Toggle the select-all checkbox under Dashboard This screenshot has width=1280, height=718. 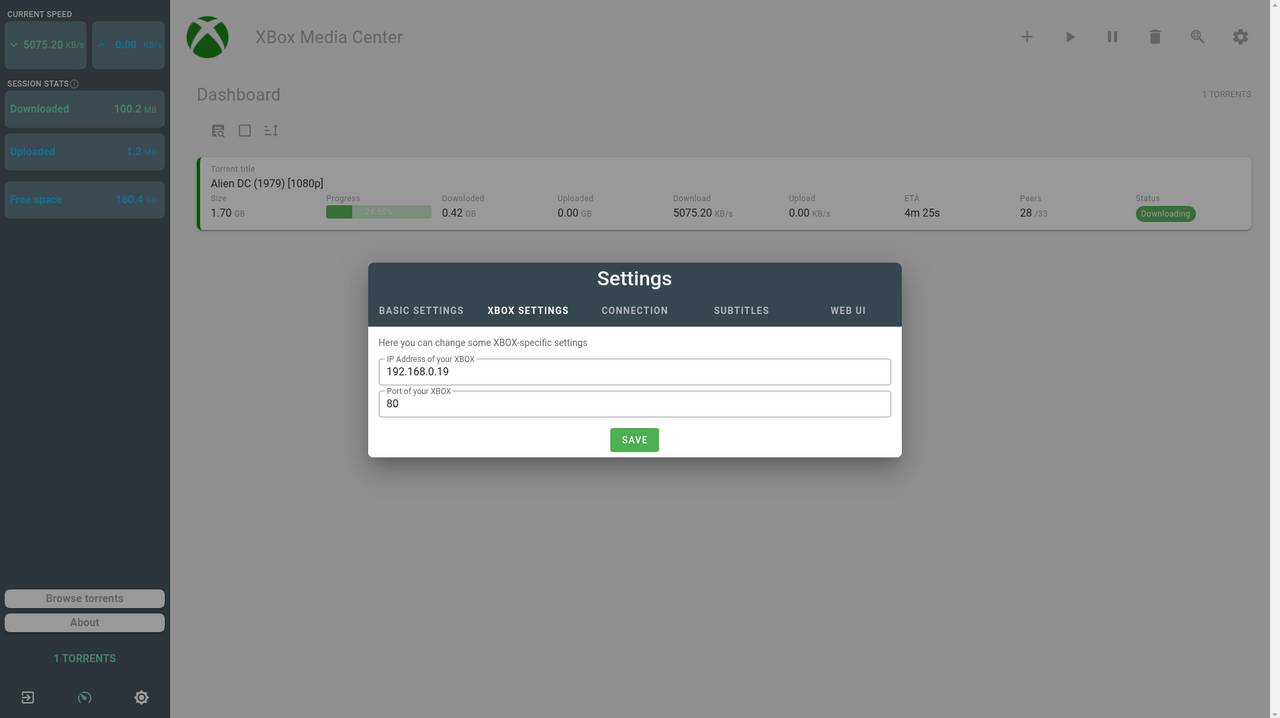click(x=245, y=131)
